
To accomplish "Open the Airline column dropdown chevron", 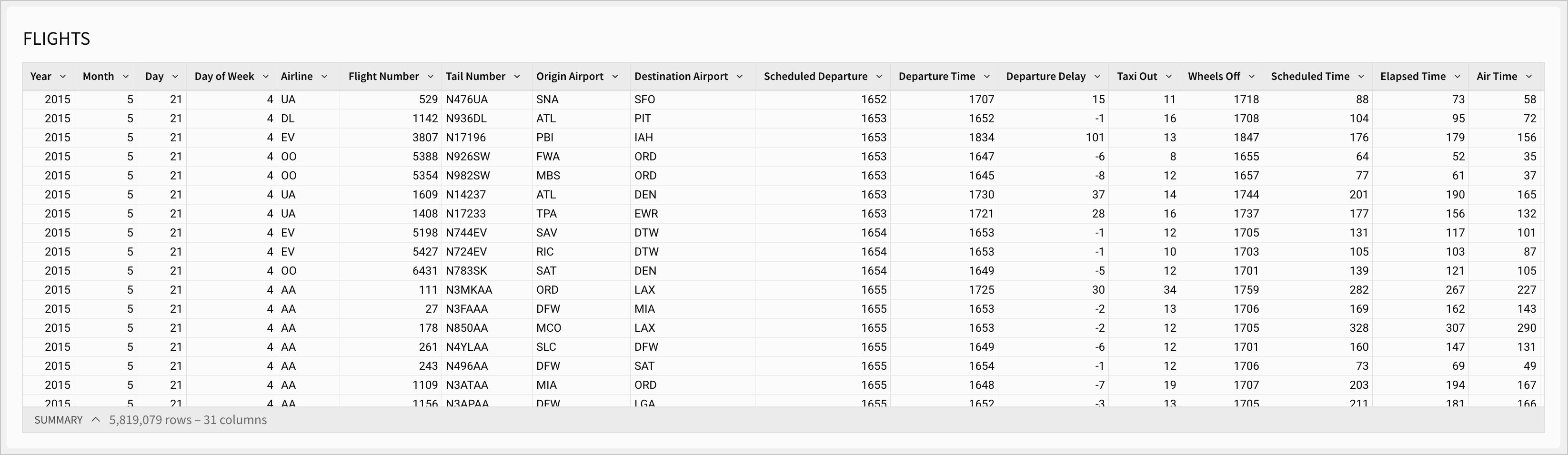I will click(x=324, y=77).
